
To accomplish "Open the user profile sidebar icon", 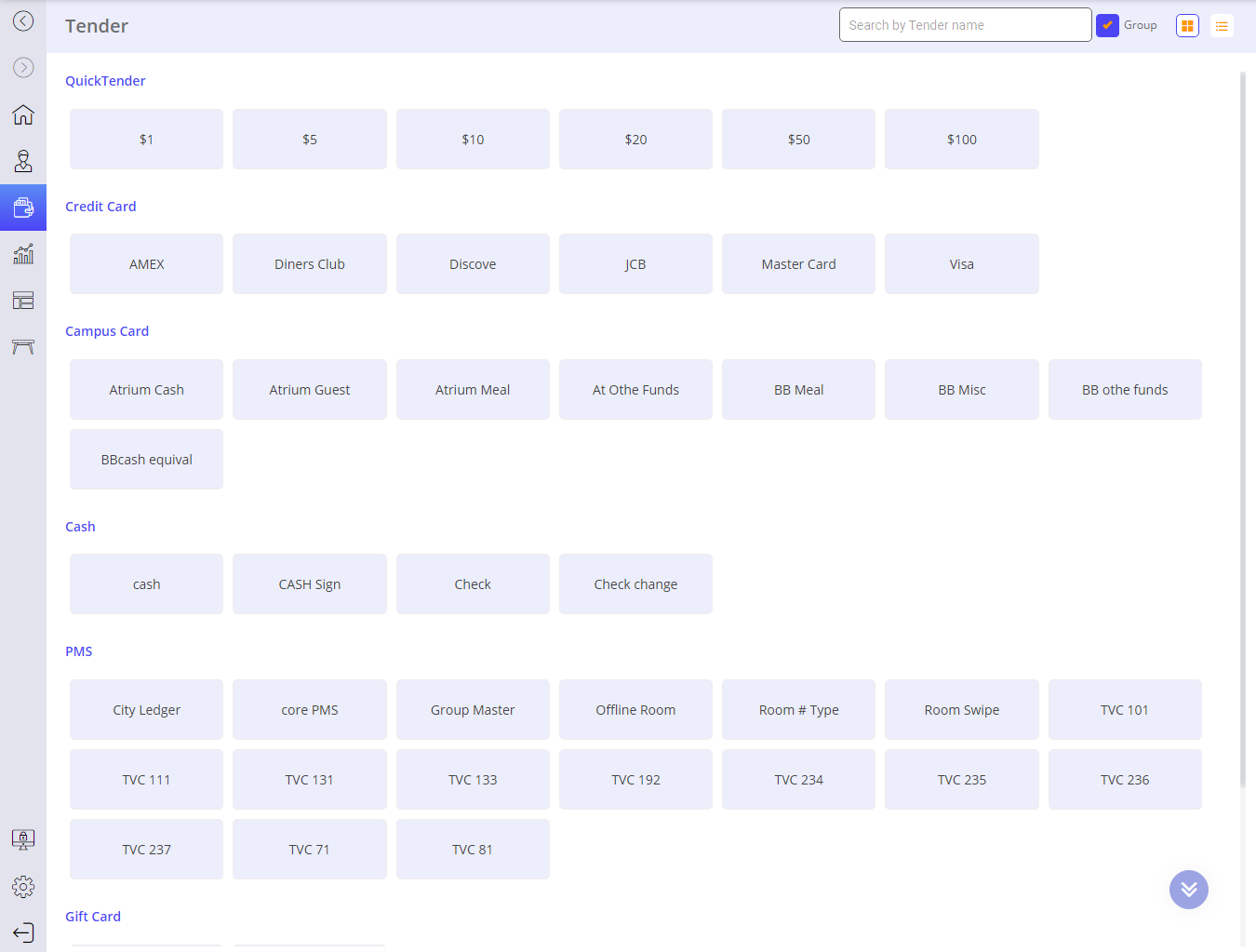I will [x=23, y=161].
